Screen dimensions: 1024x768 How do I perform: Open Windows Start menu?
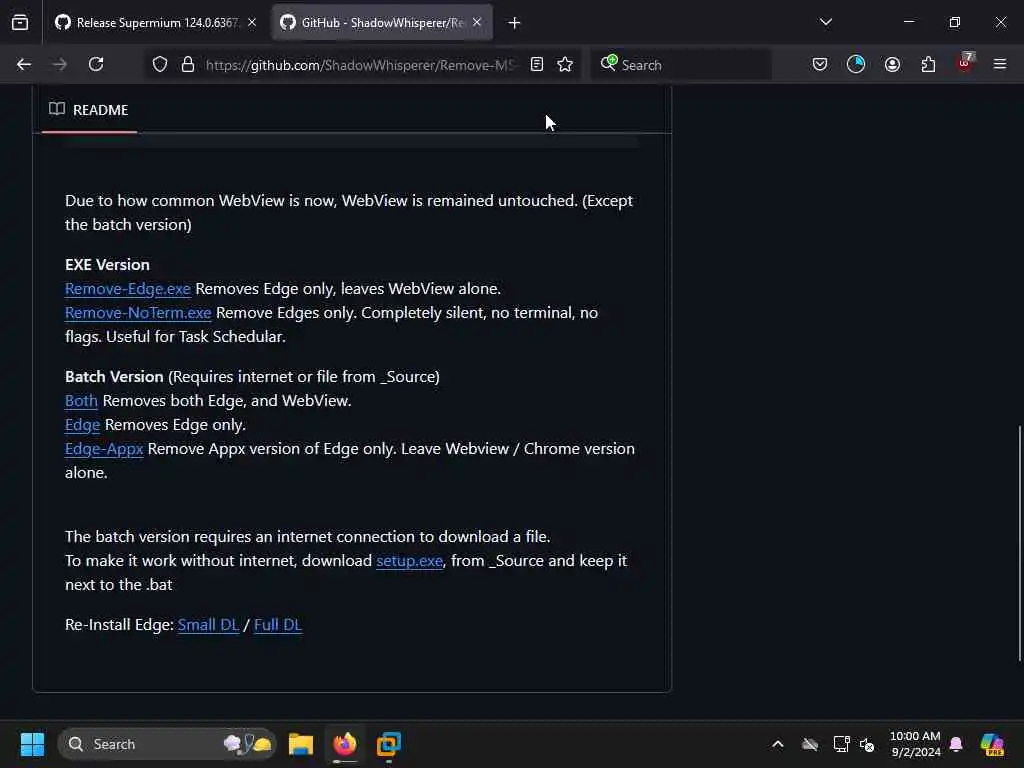point(32,744)
